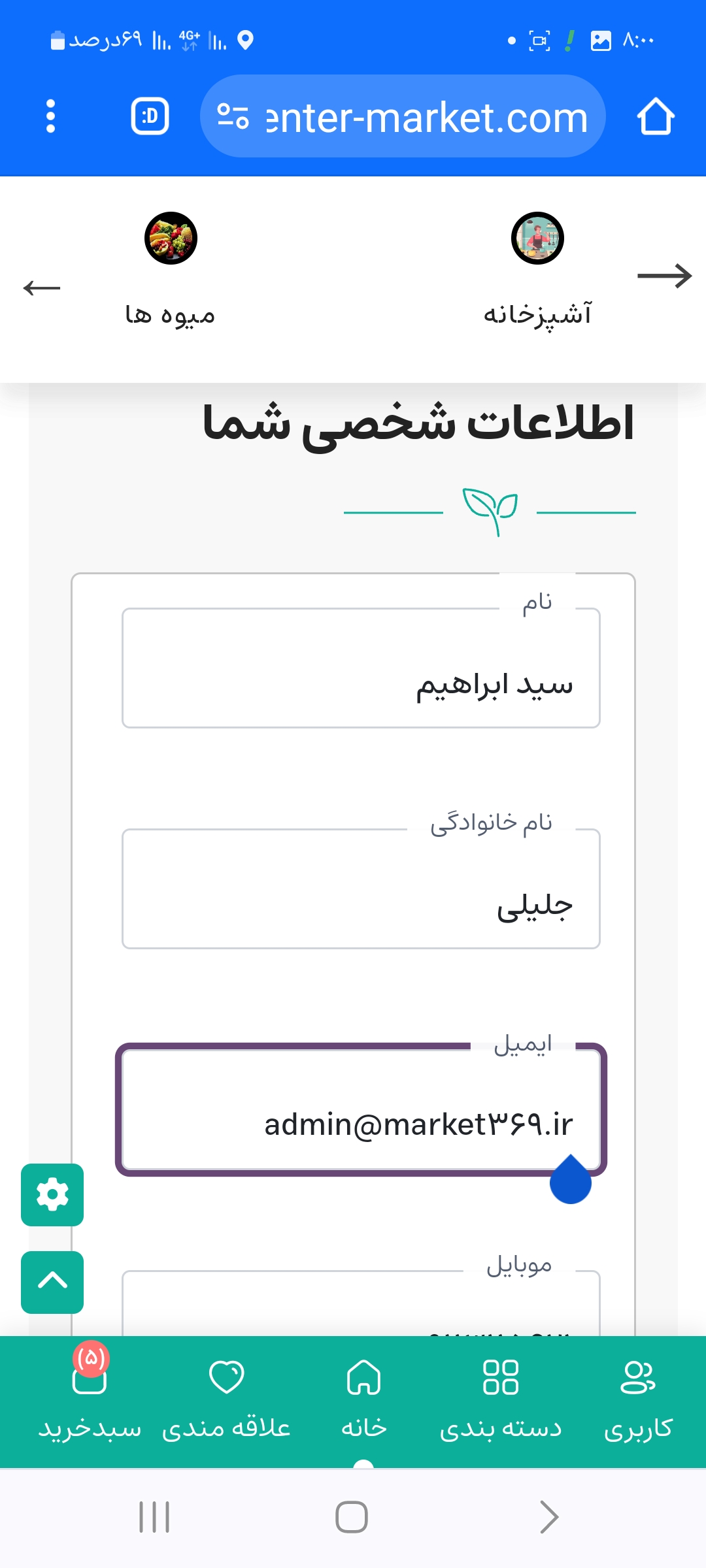Open the shopping cart (سبدخرید)
This screenshot has height=1568, width=706.
coord(90,1398)
